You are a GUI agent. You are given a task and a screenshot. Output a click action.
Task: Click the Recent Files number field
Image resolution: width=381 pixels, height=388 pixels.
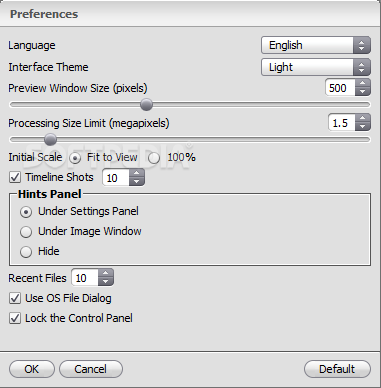point(85,278)
